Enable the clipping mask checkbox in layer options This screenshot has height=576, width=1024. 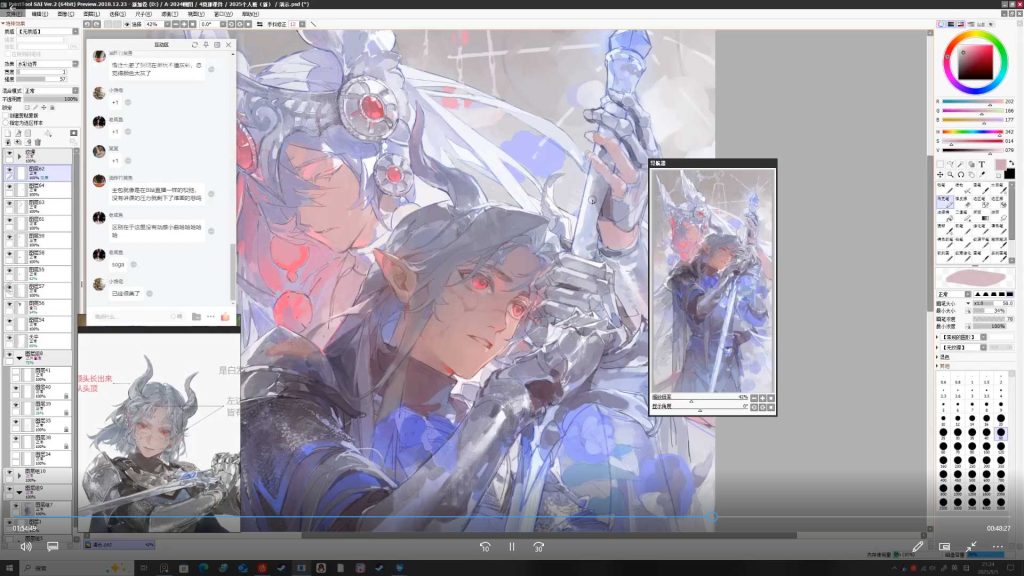(6, 114)
